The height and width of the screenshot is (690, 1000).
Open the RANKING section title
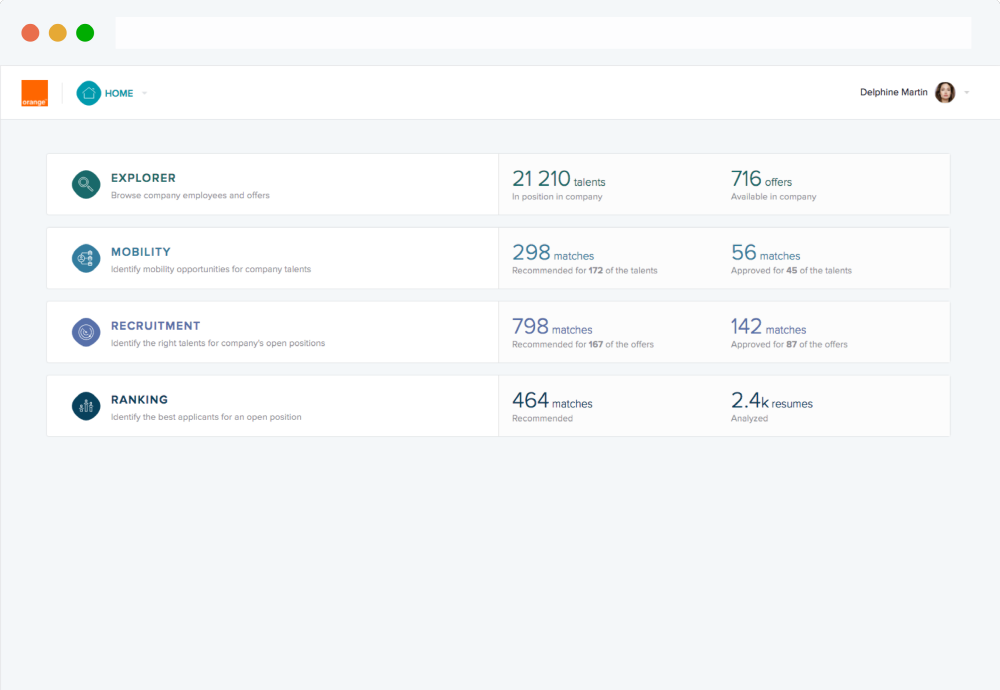[139, 400]
